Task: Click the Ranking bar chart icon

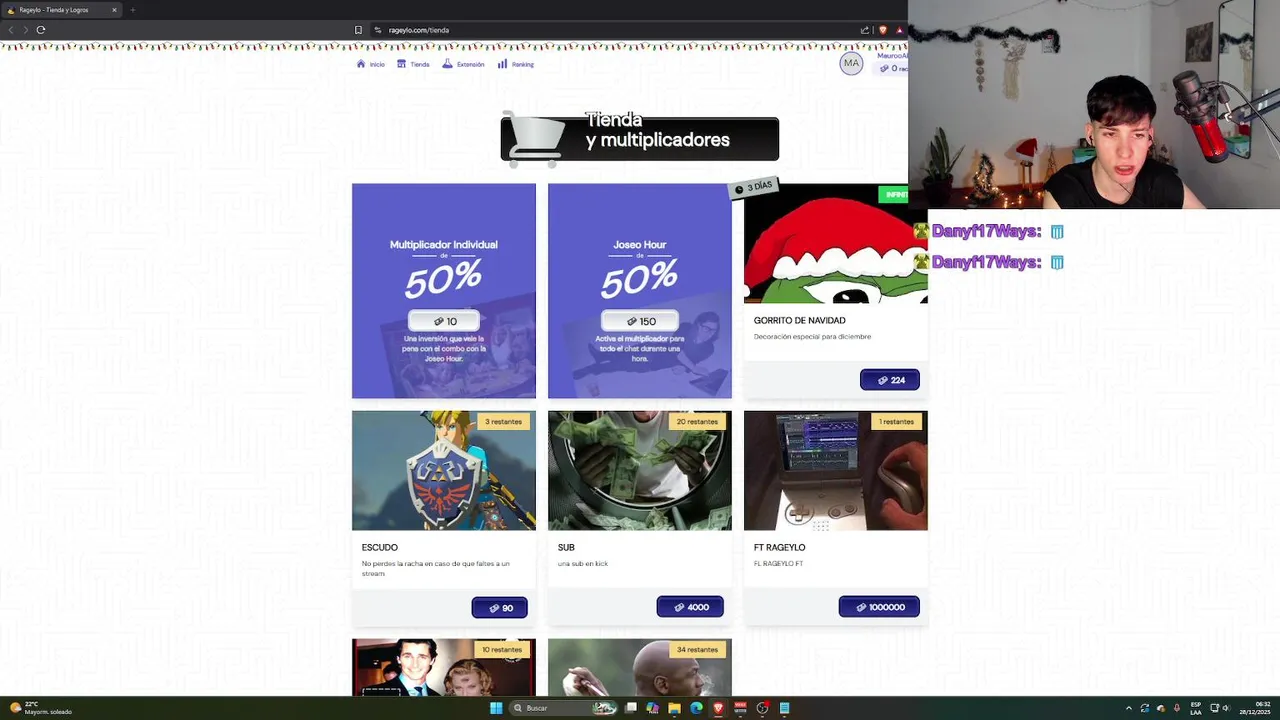Action: pyautogui.click(x=502, y=64)
